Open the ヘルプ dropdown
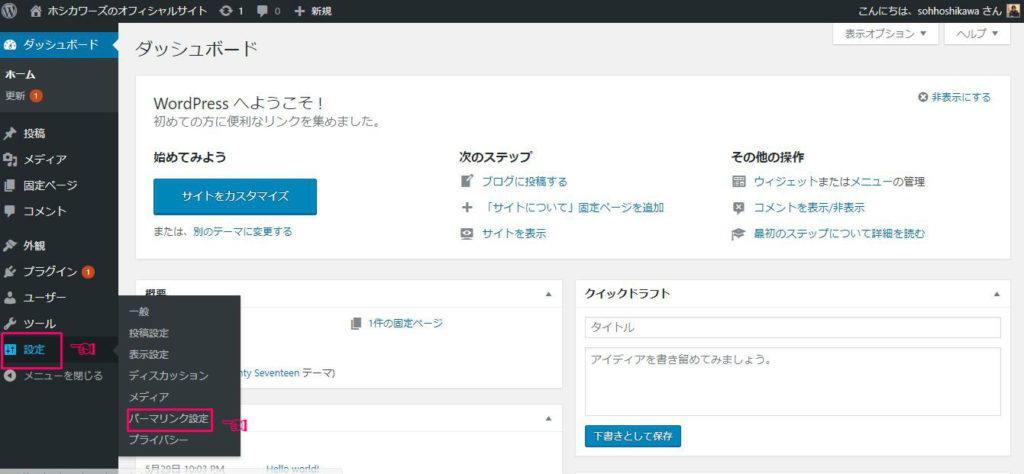Screen dimensions: 1024x474 point(977,34)
